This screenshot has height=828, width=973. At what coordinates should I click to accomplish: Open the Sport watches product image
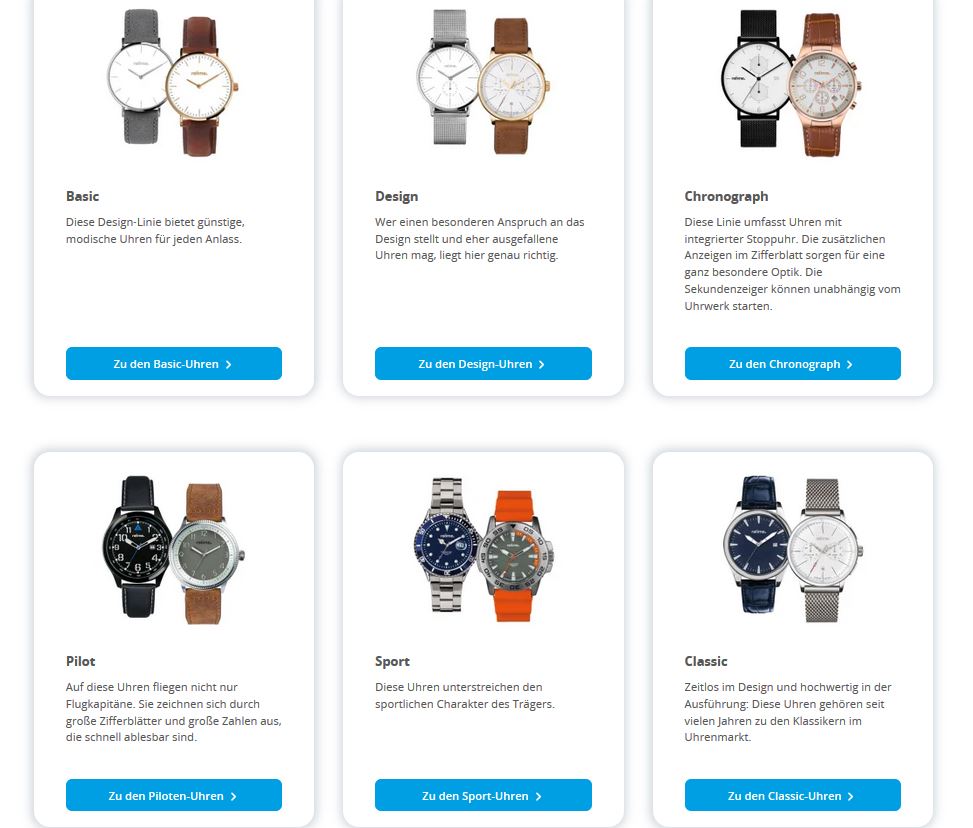point(483,550)
